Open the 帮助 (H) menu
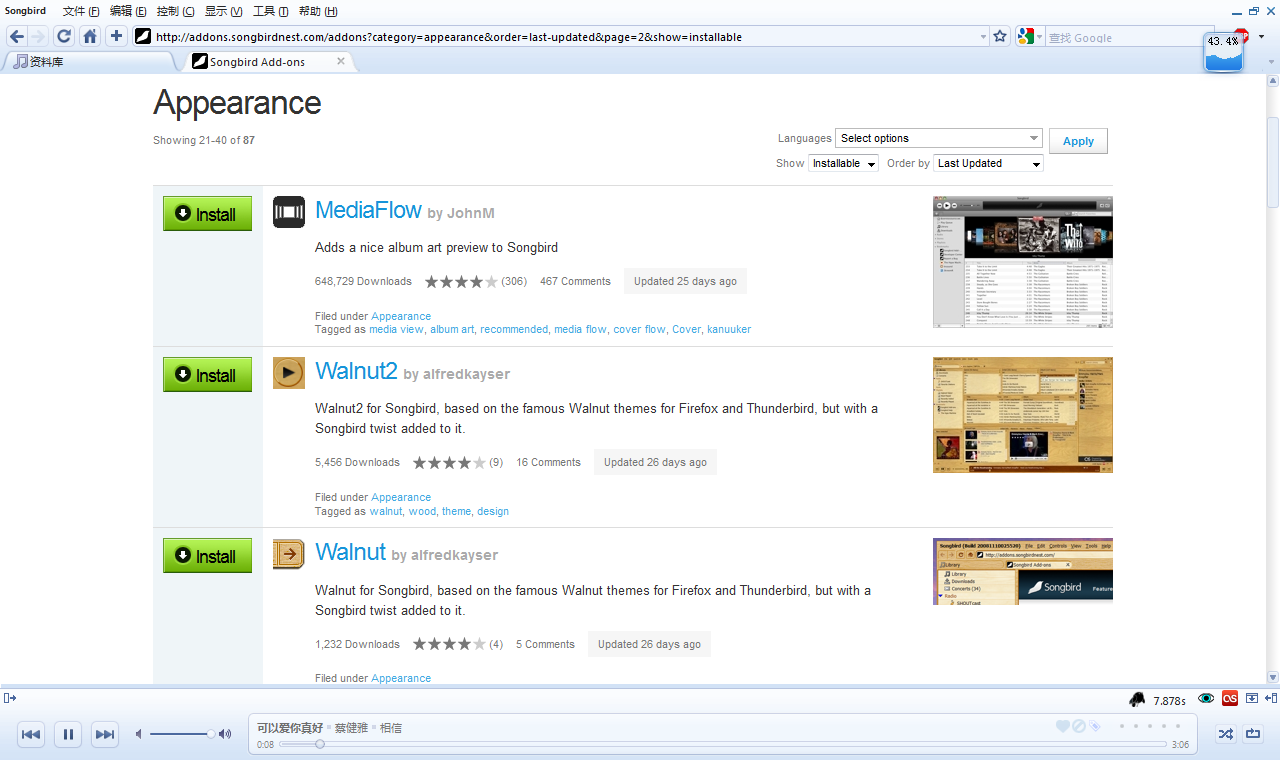 318,11
